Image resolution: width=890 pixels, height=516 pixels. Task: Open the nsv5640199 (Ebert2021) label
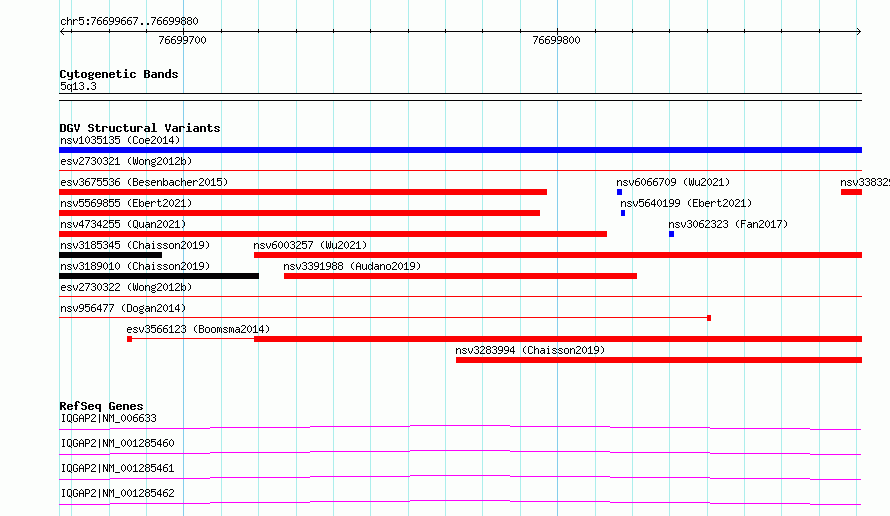[x=686, y=203]
